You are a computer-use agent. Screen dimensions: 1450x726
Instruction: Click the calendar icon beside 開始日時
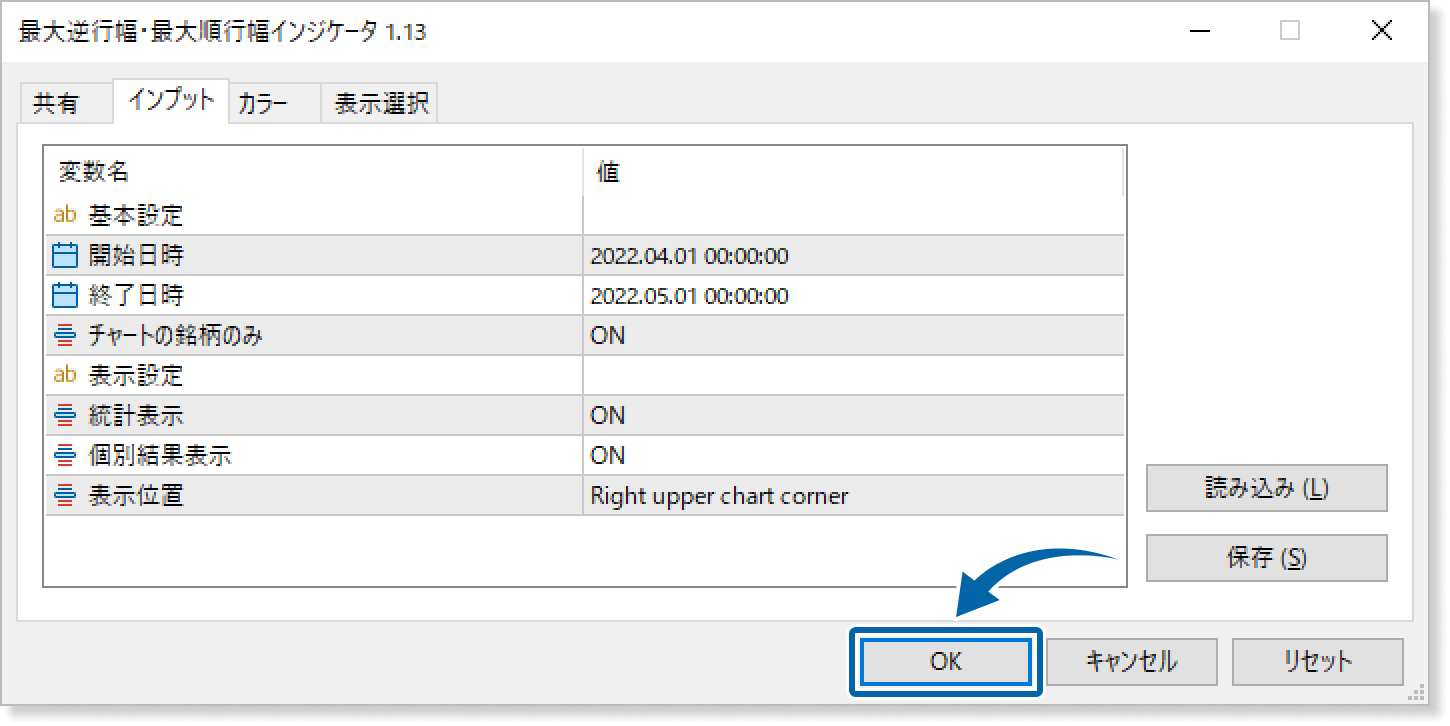tap(65, 256)
